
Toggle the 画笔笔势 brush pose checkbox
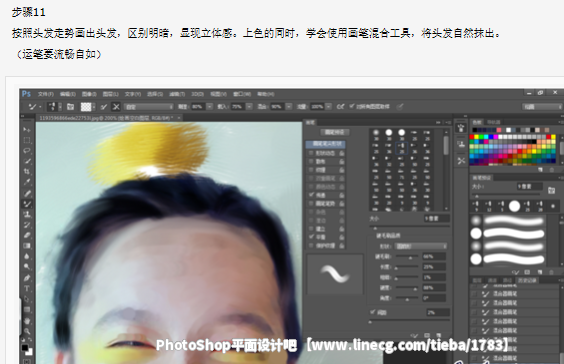pyautogui.click(x=311, y=203)
